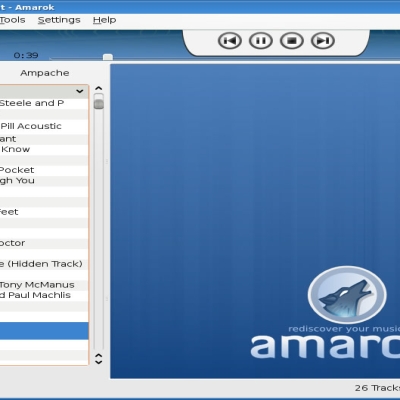400x400 pixels.
Task: Click the elapsed time 0:39 label
Action: click(26, 55)
